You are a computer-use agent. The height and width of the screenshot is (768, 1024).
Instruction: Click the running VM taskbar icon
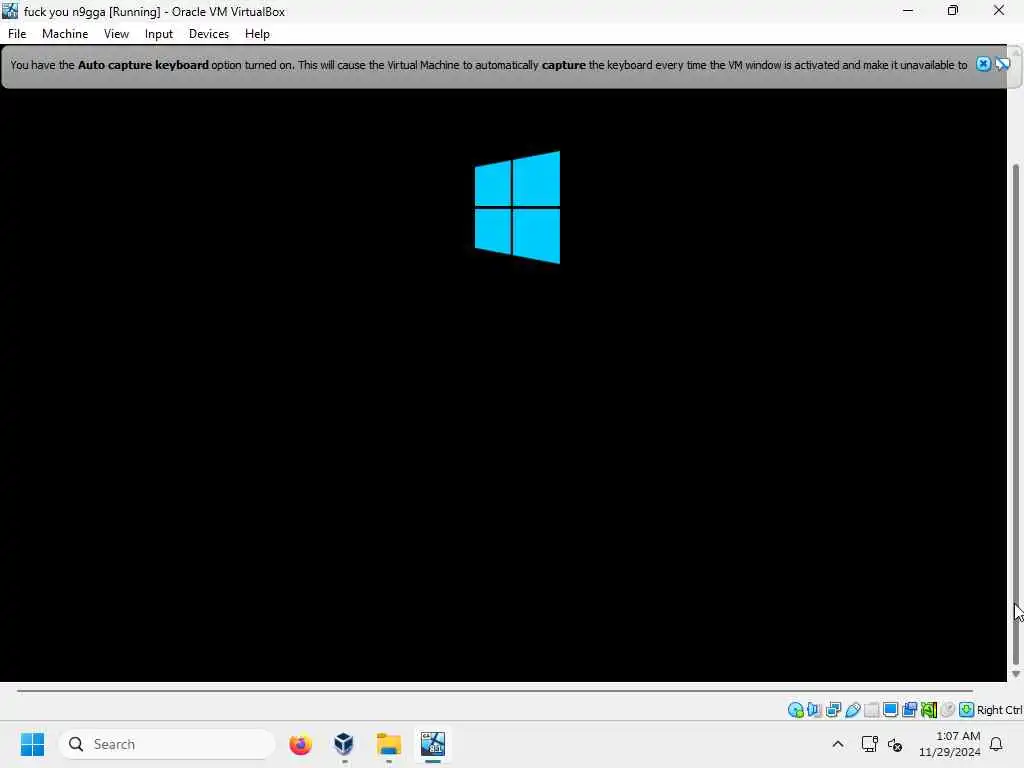click(x=432, y=744)
